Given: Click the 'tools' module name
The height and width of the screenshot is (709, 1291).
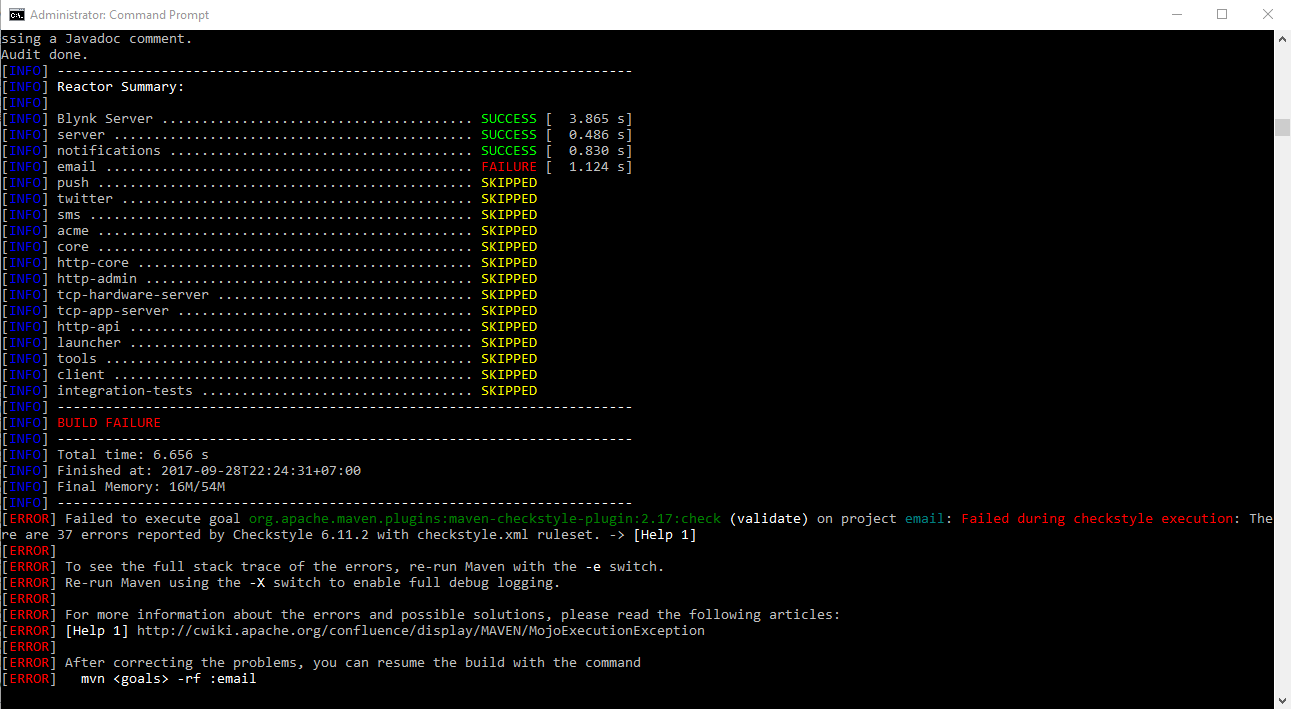Looking at the screenshot, I should (x=77, y=359).
